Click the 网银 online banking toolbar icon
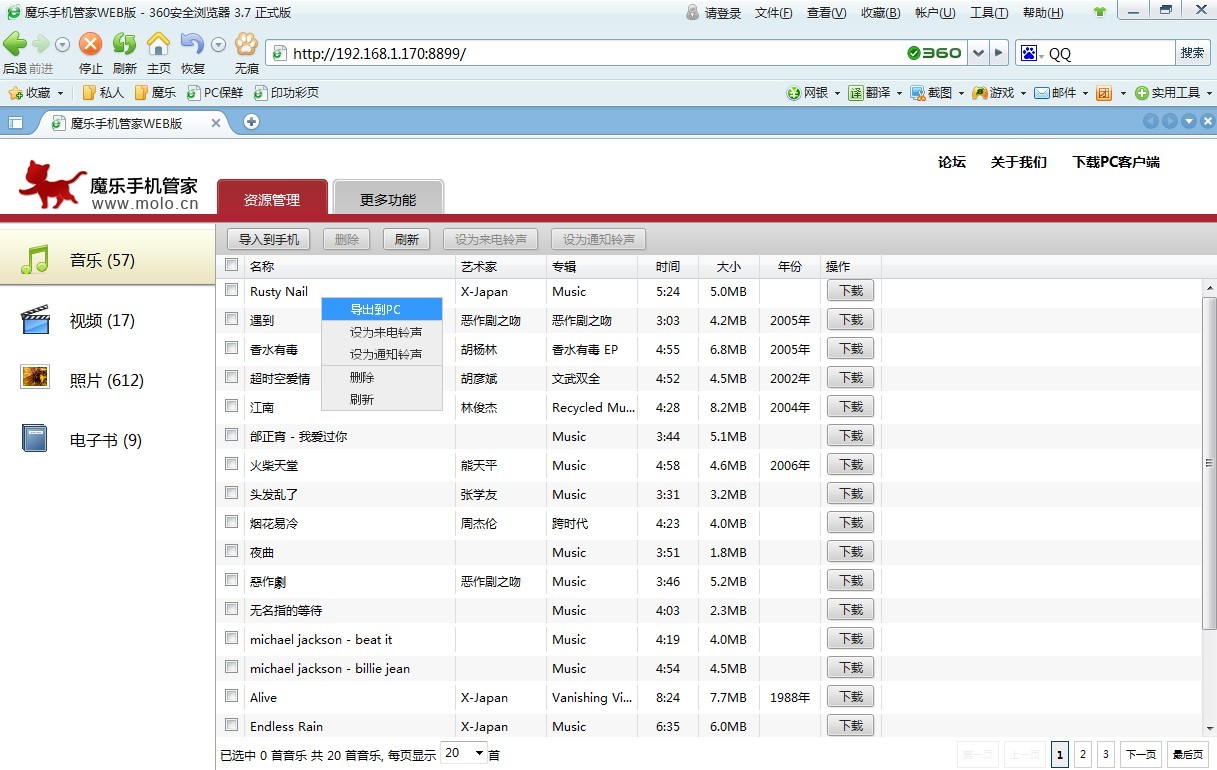Screen dimensions: 1217x770 (794, 92)
